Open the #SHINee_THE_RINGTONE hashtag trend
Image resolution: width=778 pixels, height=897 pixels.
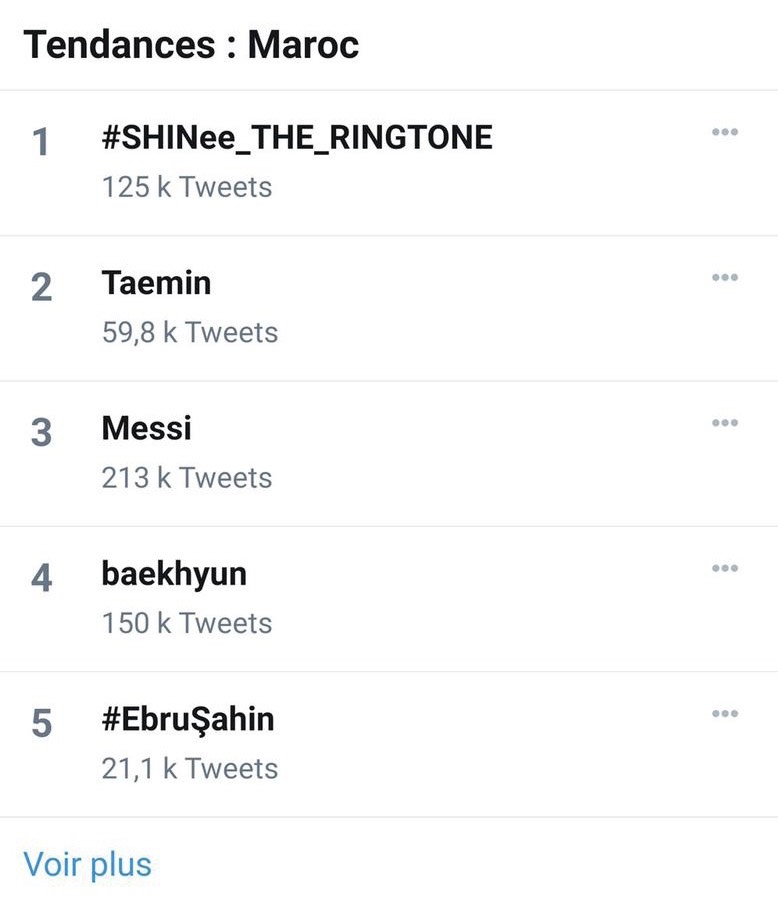[297, 138]
